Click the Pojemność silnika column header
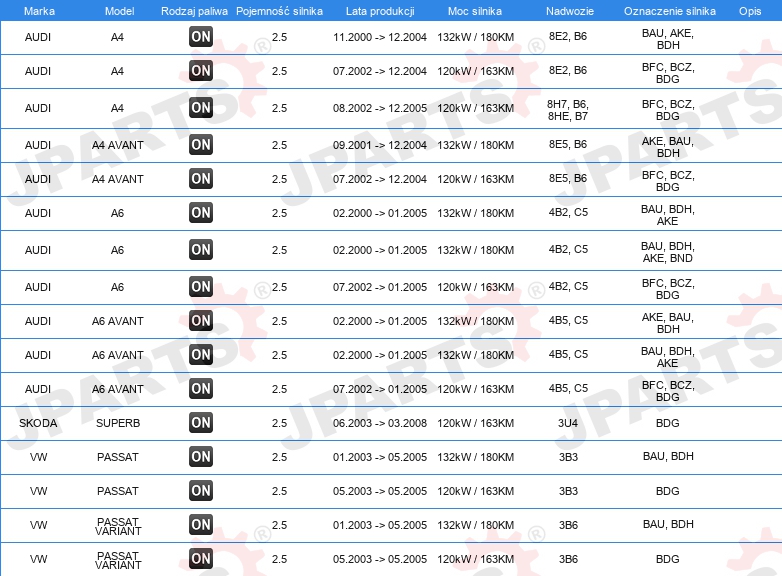The height and width of the screenshot is (576, 782). 279,11
